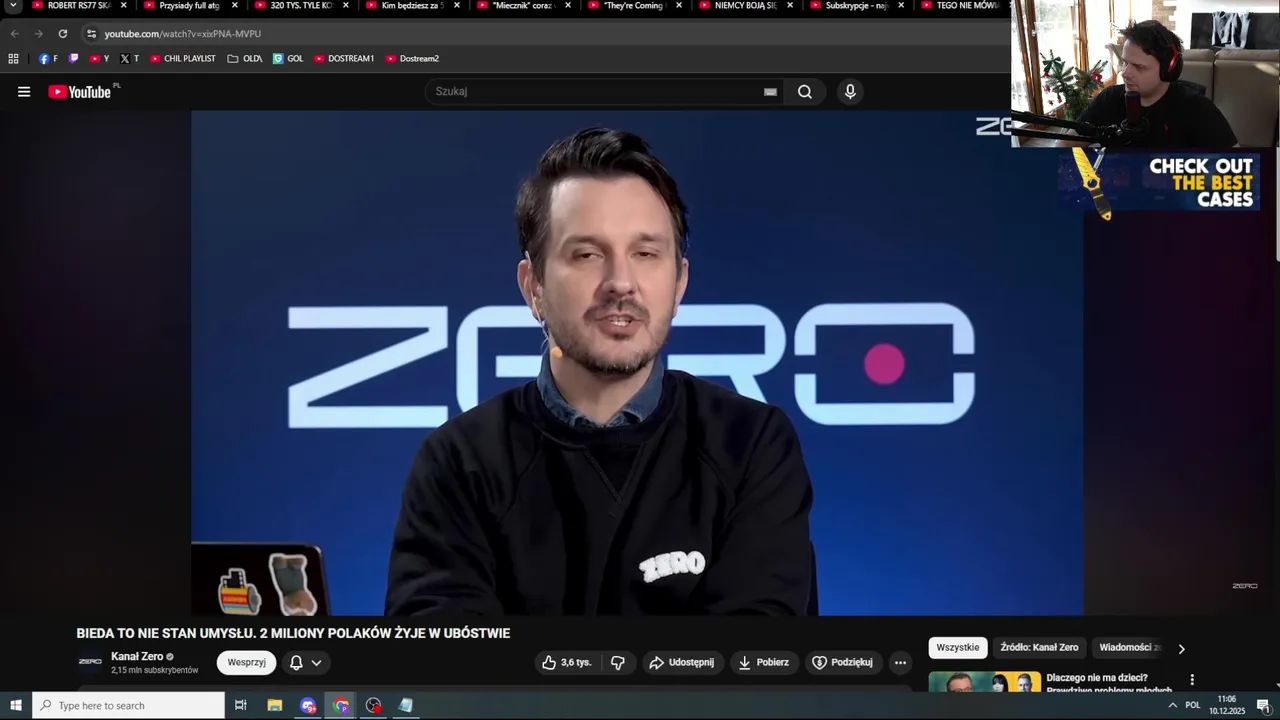
Task: Go back in browser history
Action: tap(15, 33)
